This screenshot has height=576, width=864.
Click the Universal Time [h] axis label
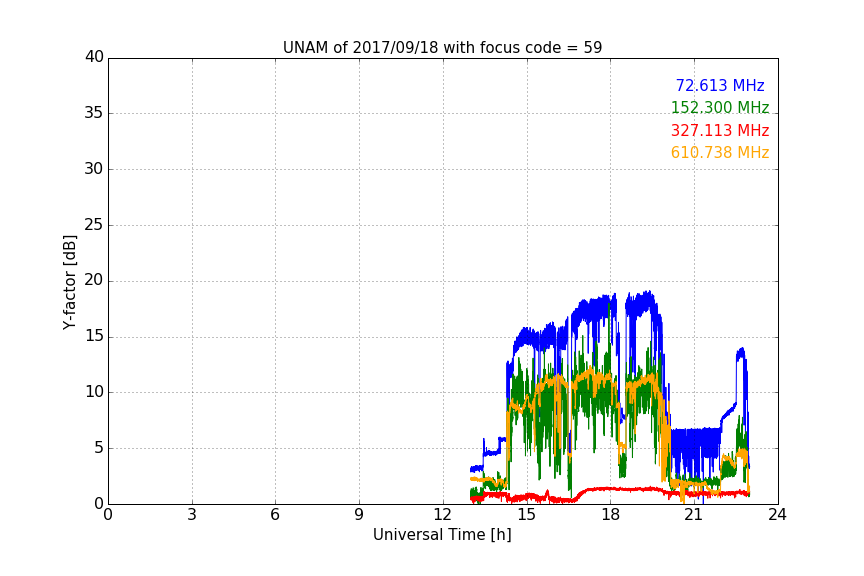pyautogui.click(x=442, y=535)
